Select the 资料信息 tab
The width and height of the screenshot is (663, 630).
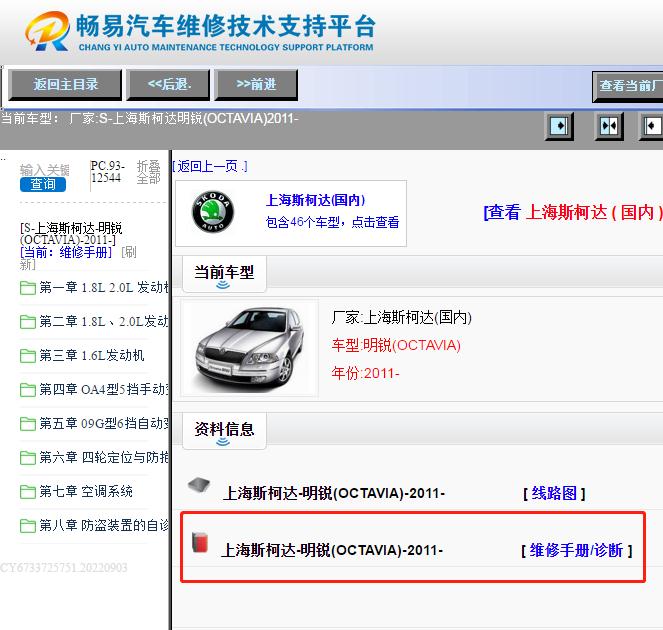[x=224, y=431]
